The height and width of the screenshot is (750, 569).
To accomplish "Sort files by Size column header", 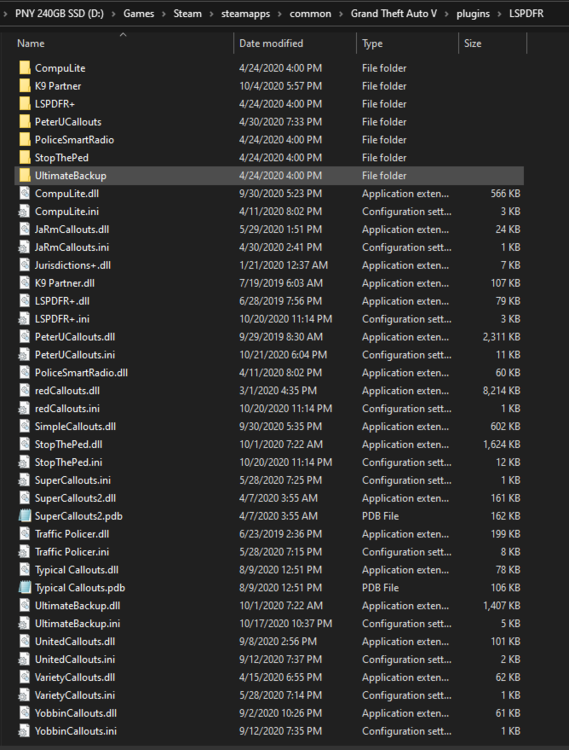I will [x=472, y=44].
